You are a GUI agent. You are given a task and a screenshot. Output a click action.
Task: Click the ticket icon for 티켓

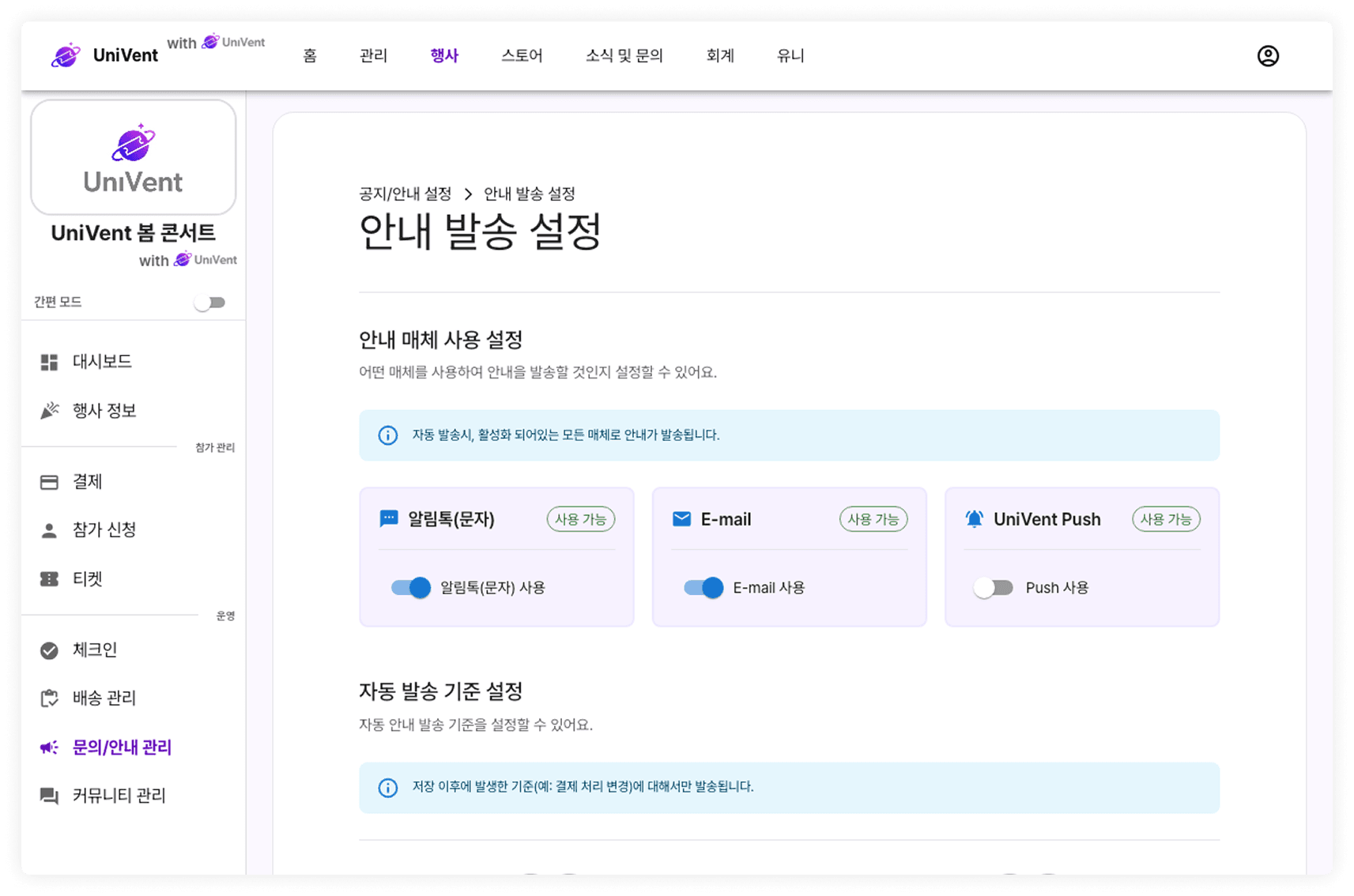[49, 579]
